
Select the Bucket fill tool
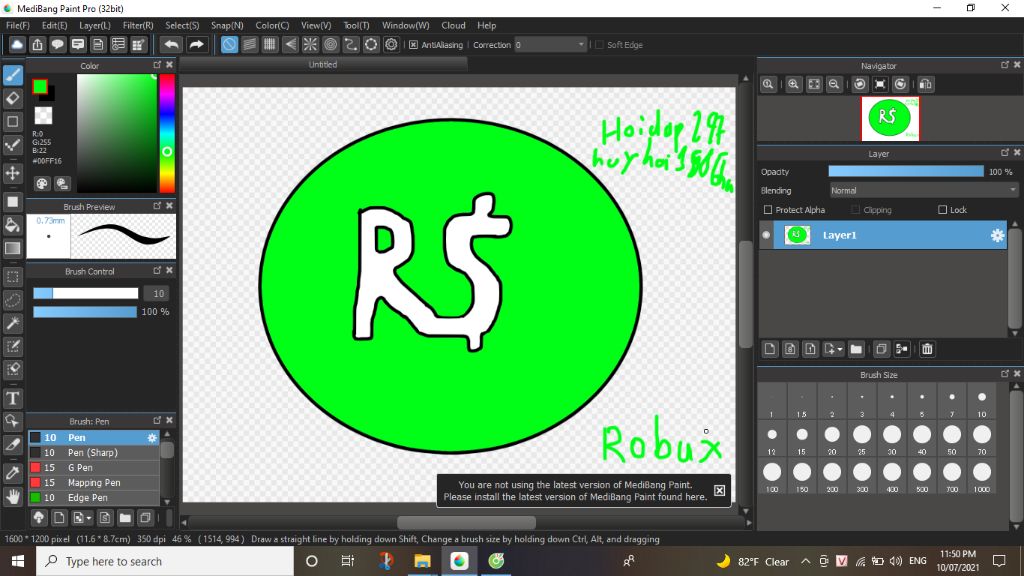(x=12, y=225)
